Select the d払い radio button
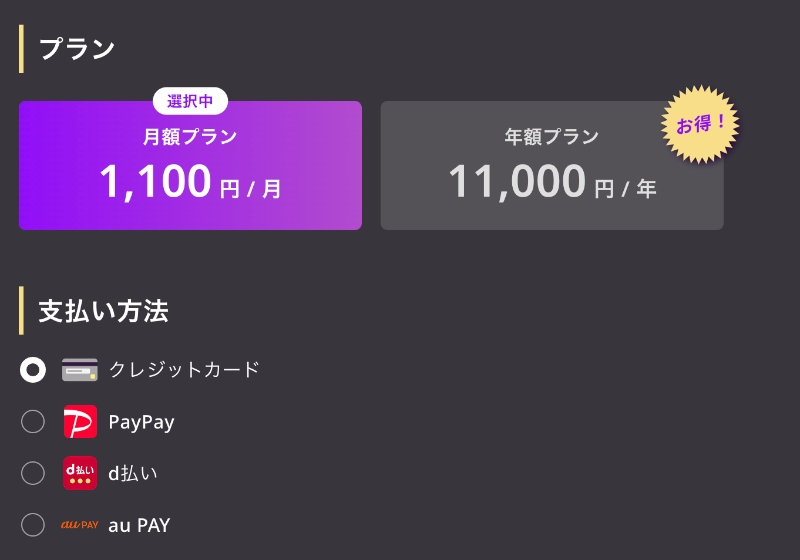Viewport: 800px width, 560px height. [x=33, y=473]
